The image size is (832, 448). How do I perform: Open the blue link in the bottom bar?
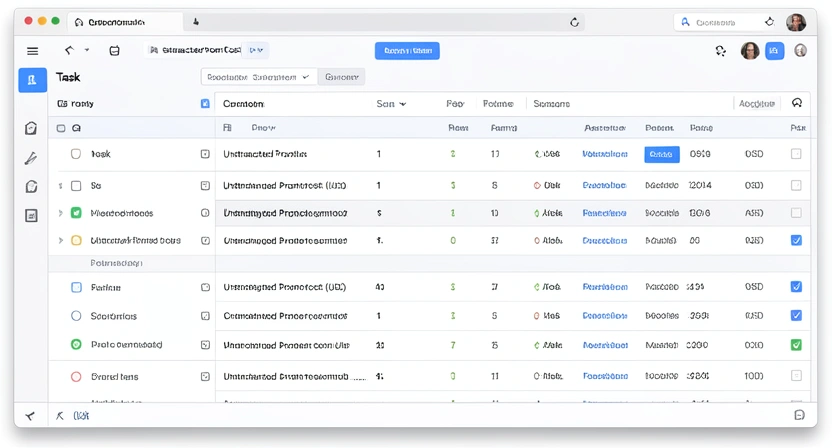coord(81,416)
